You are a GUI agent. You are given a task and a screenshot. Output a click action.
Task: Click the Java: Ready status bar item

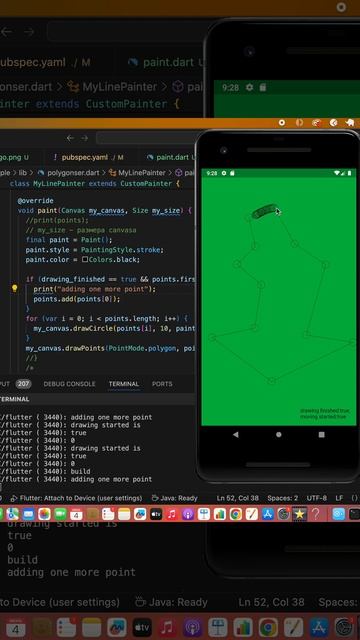tap(174, 498)
